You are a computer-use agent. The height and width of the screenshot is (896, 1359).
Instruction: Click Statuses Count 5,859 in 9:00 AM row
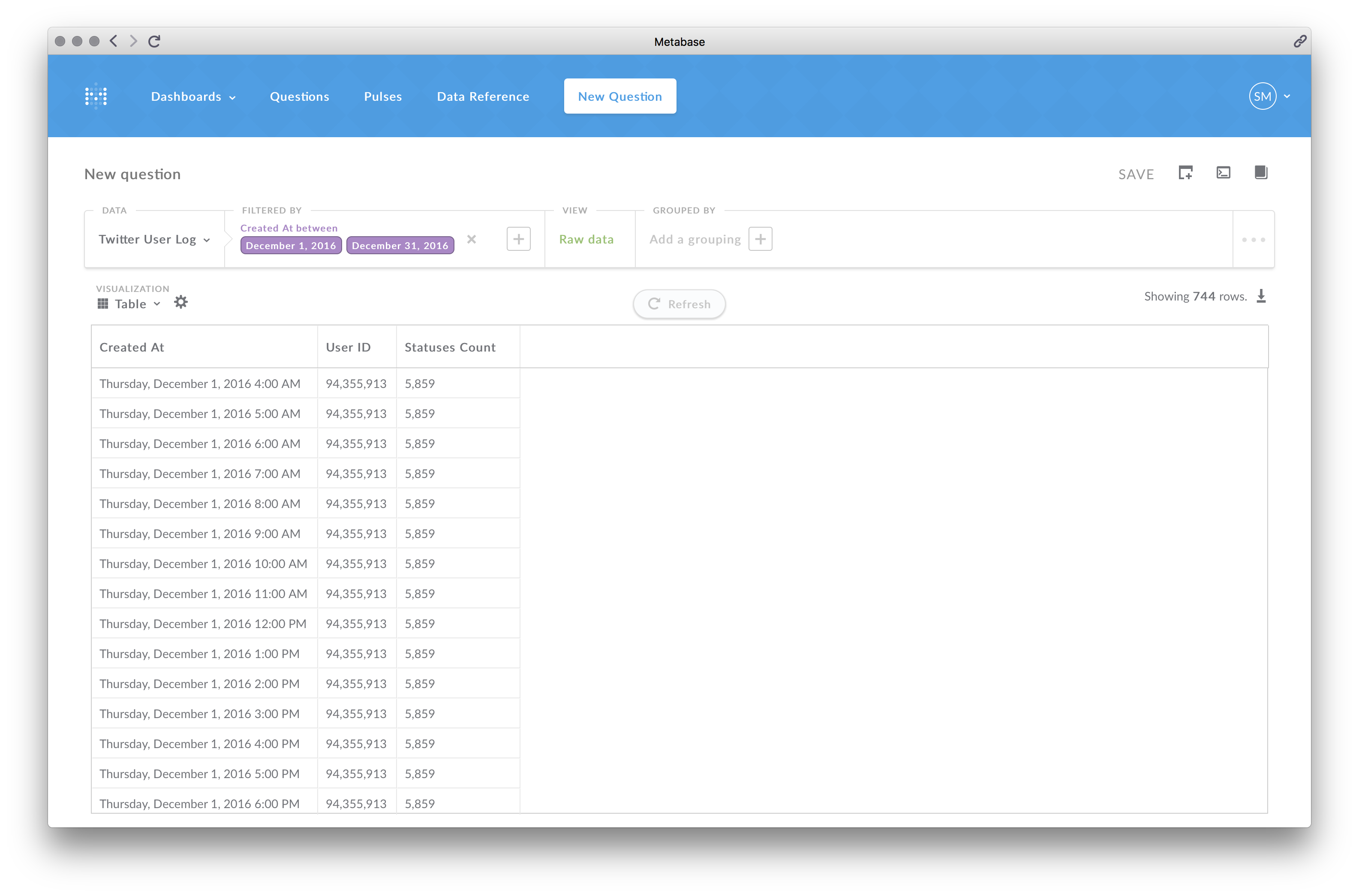pyautogui.click(x=457, y=534)
